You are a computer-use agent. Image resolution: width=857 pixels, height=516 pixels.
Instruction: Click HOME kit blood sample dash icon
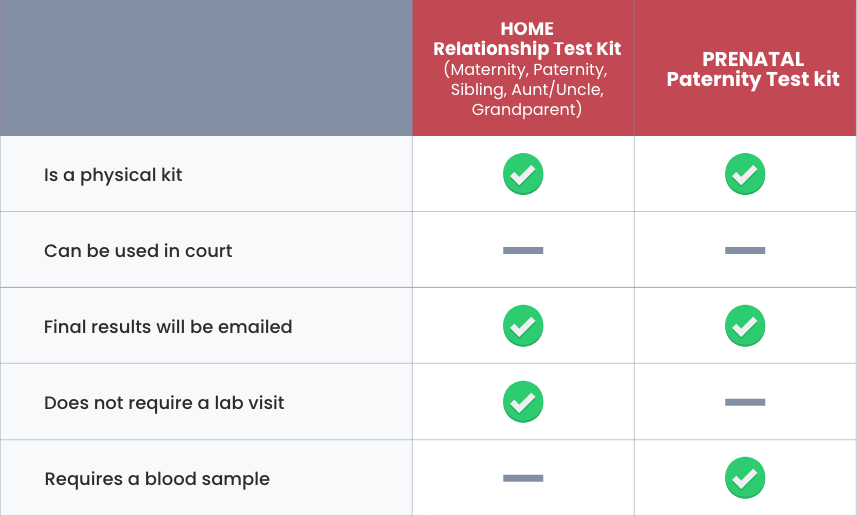[523, 478]
